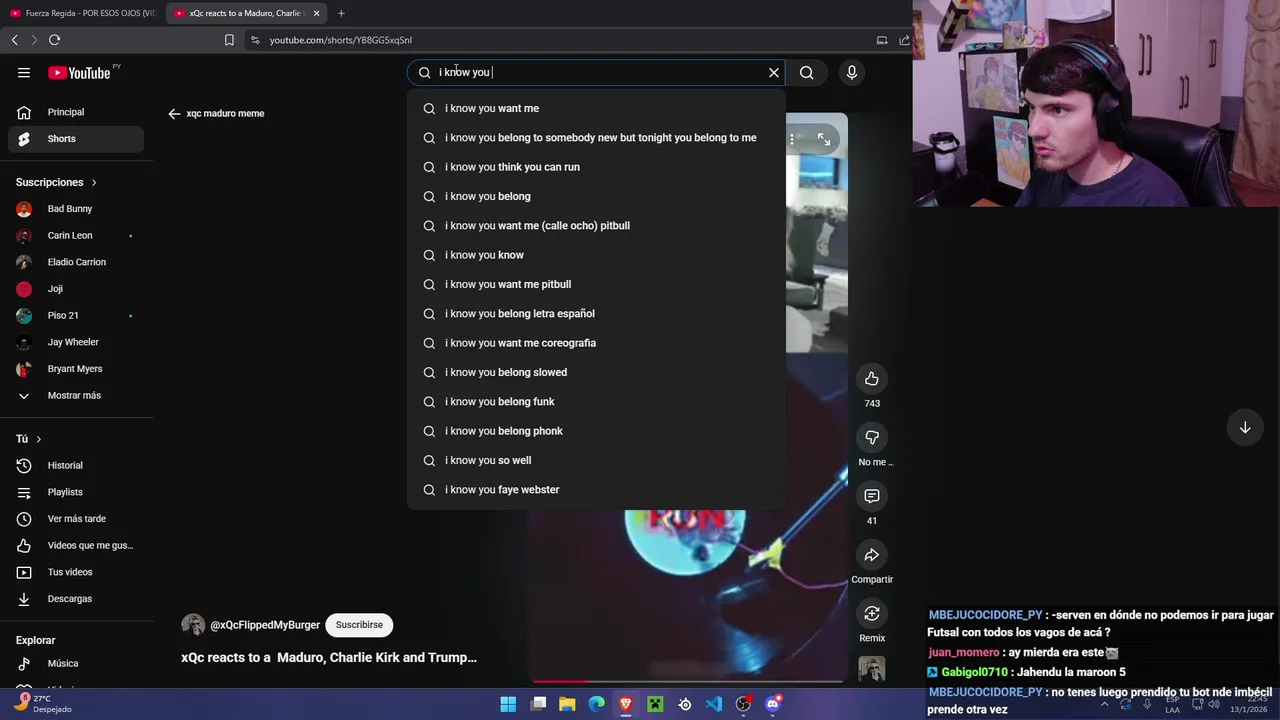Choose suggestion 'i know you belong slowed'

click(x=596, y=372)
